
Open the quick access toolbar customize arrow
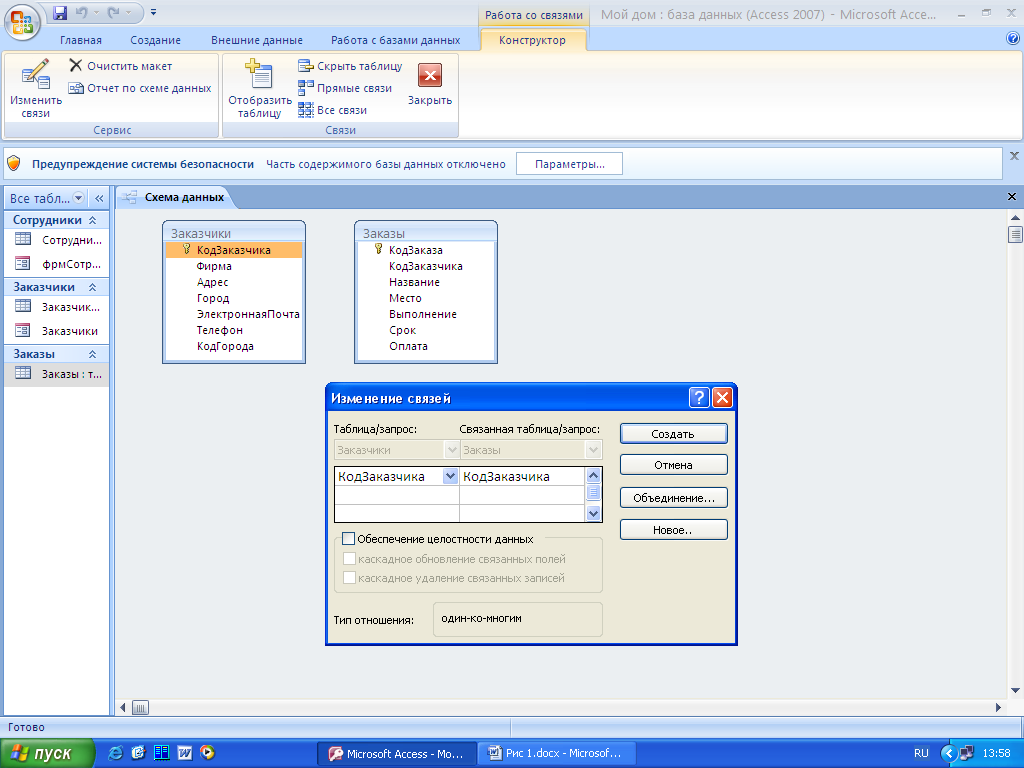[153, 12]
